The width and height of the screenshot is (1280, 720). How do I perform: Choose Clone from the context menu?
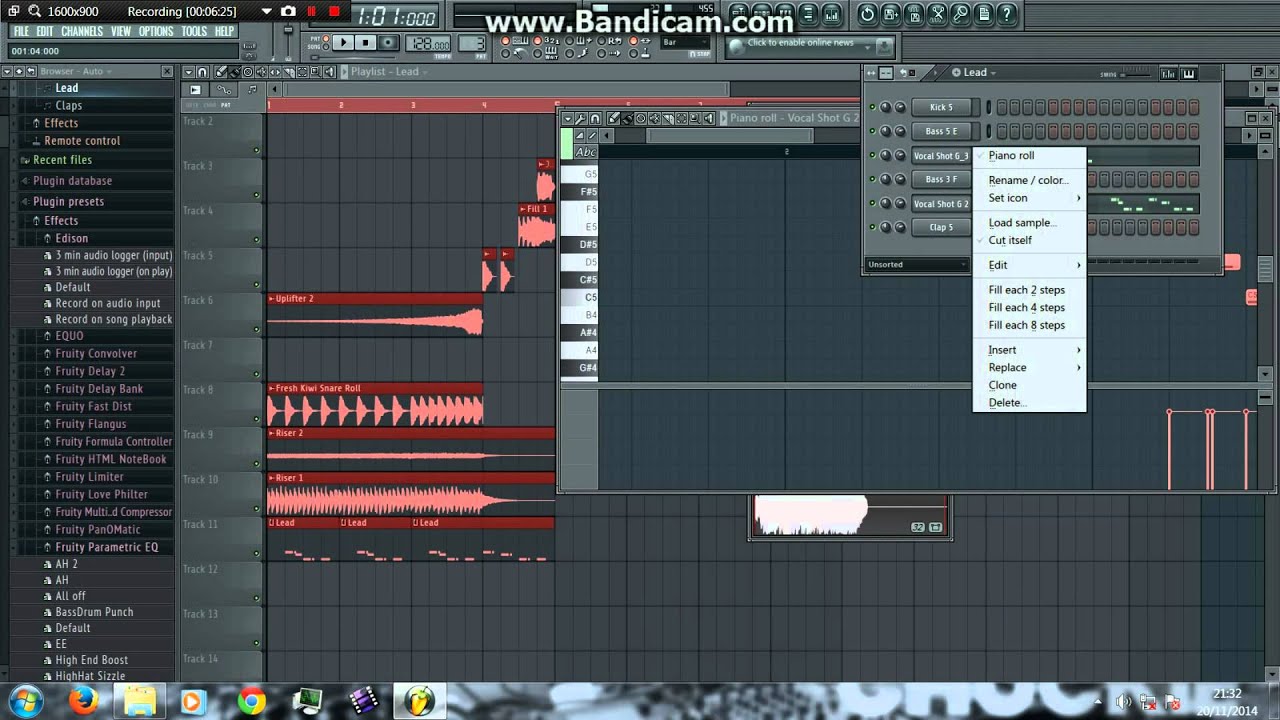(1002, 385)
